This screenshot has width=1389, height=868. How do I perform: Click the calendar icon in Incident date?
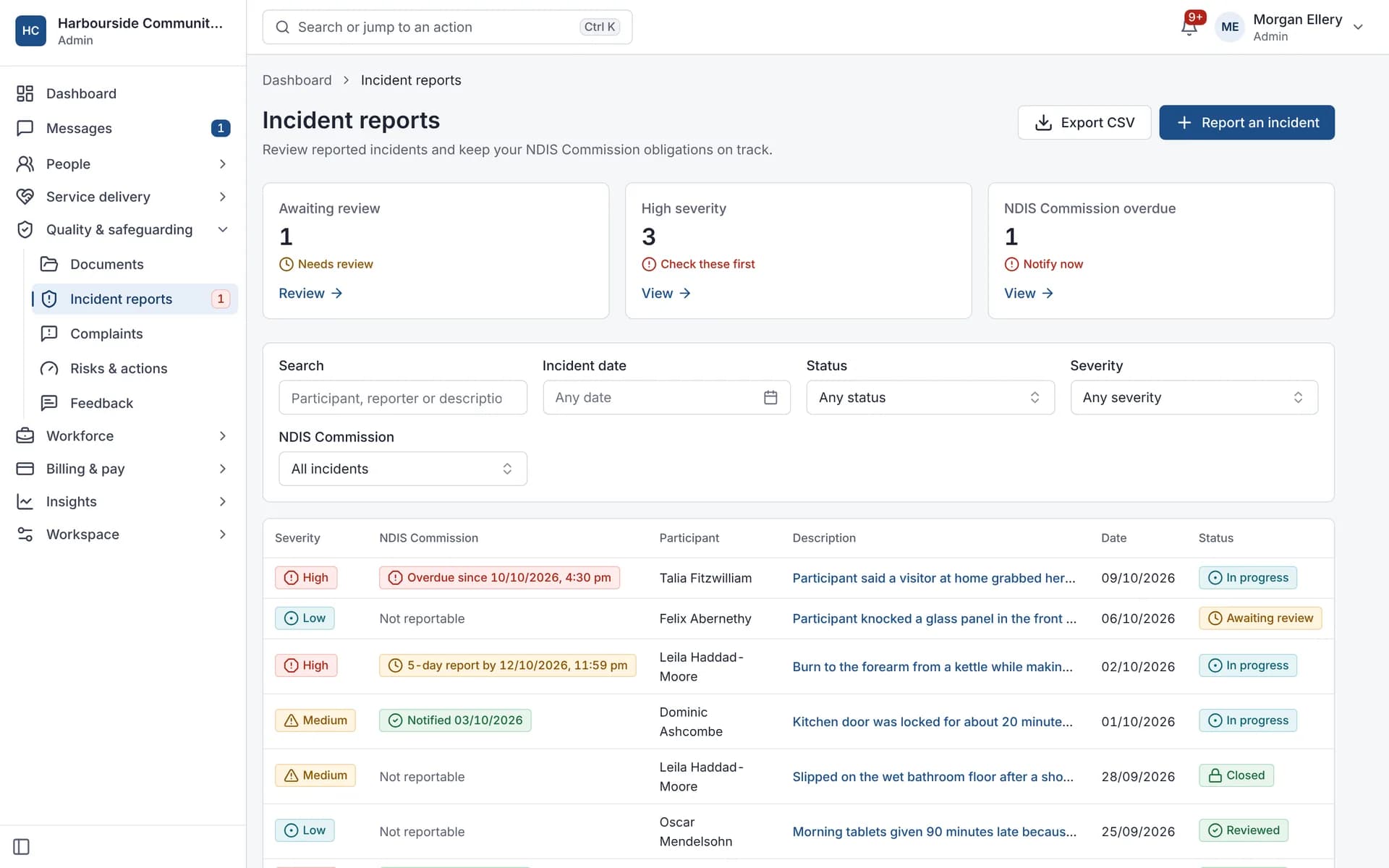pyautogui.click(x=770, y=397)
